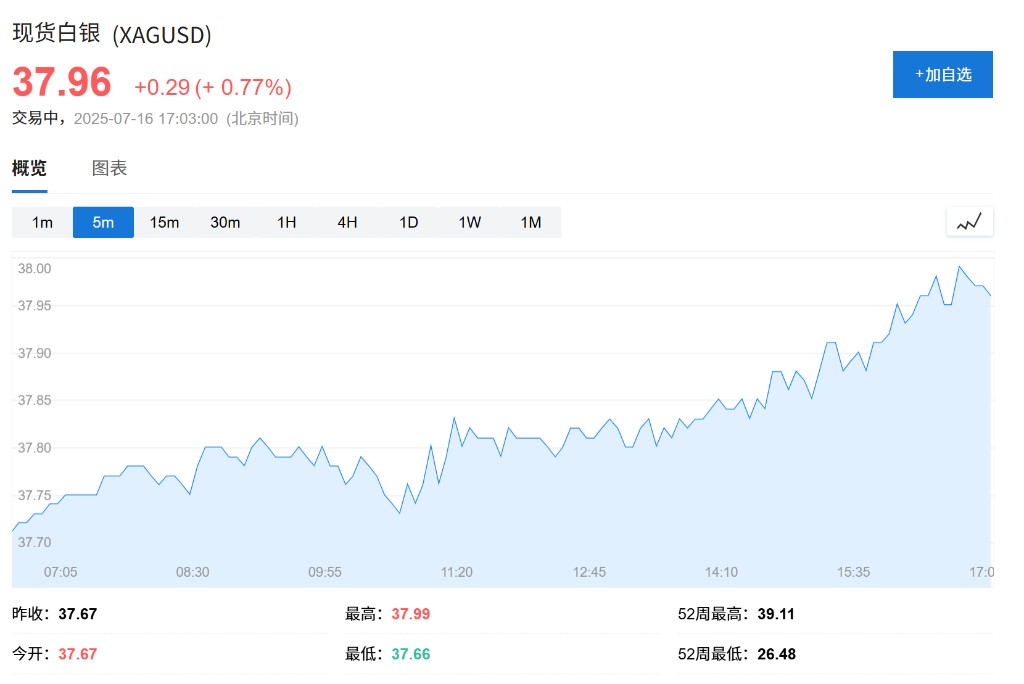Viewport: 1024px width, 684px height.
Task: Switch to 4H chart interval
Action: 347,222
